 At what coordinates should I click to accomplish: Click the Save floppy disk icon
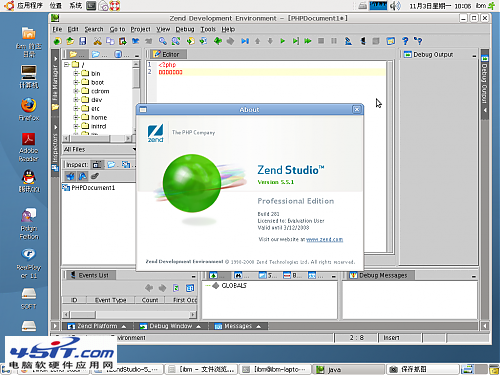[83, 41]
